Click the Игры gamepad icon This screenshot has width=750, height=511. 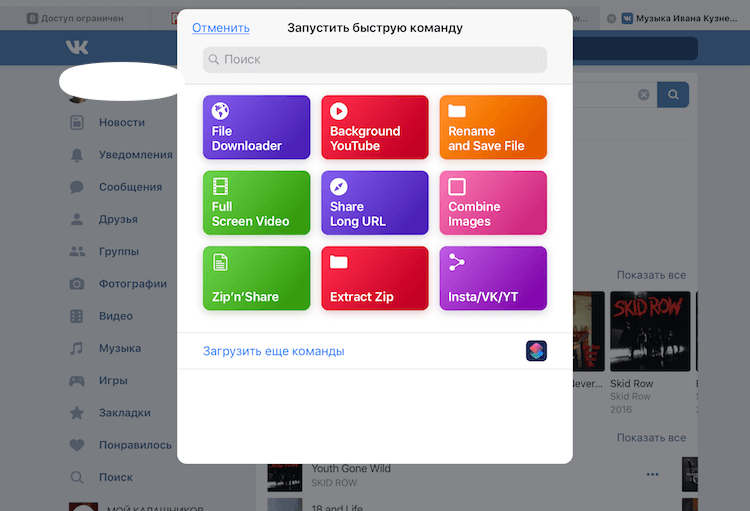coord(77,381)
